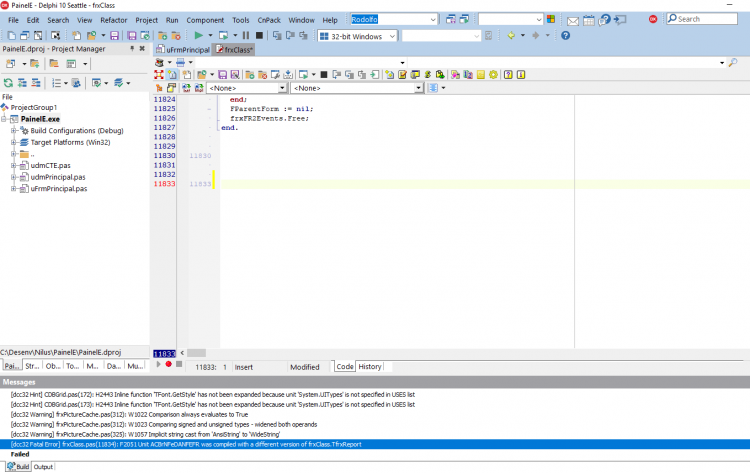The width and height of the screenshot is (750, 473).
Task: Click the Refresh icon in Project Manager
Action: click(8, 83)
